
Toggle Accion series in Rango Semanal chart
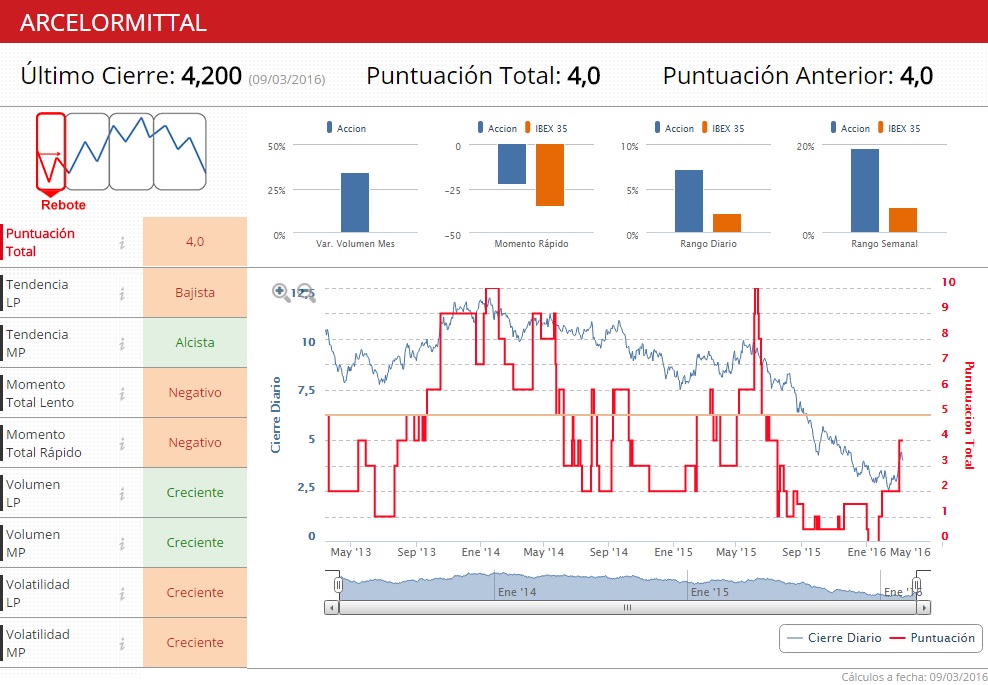[x=850, y=128]
